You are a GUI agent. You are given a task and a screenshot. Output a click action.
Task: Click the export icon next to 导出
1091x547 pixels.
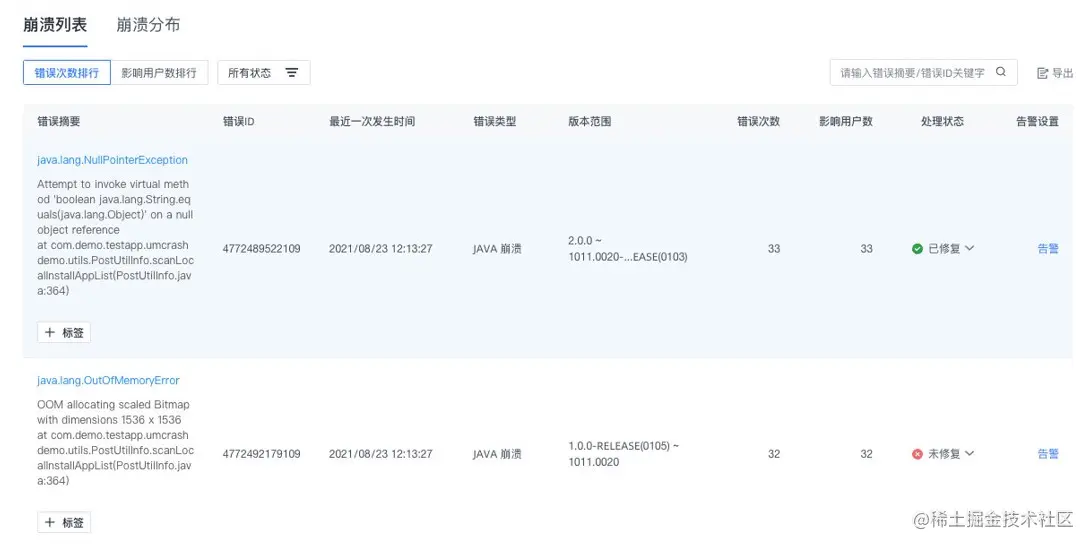1042,73
